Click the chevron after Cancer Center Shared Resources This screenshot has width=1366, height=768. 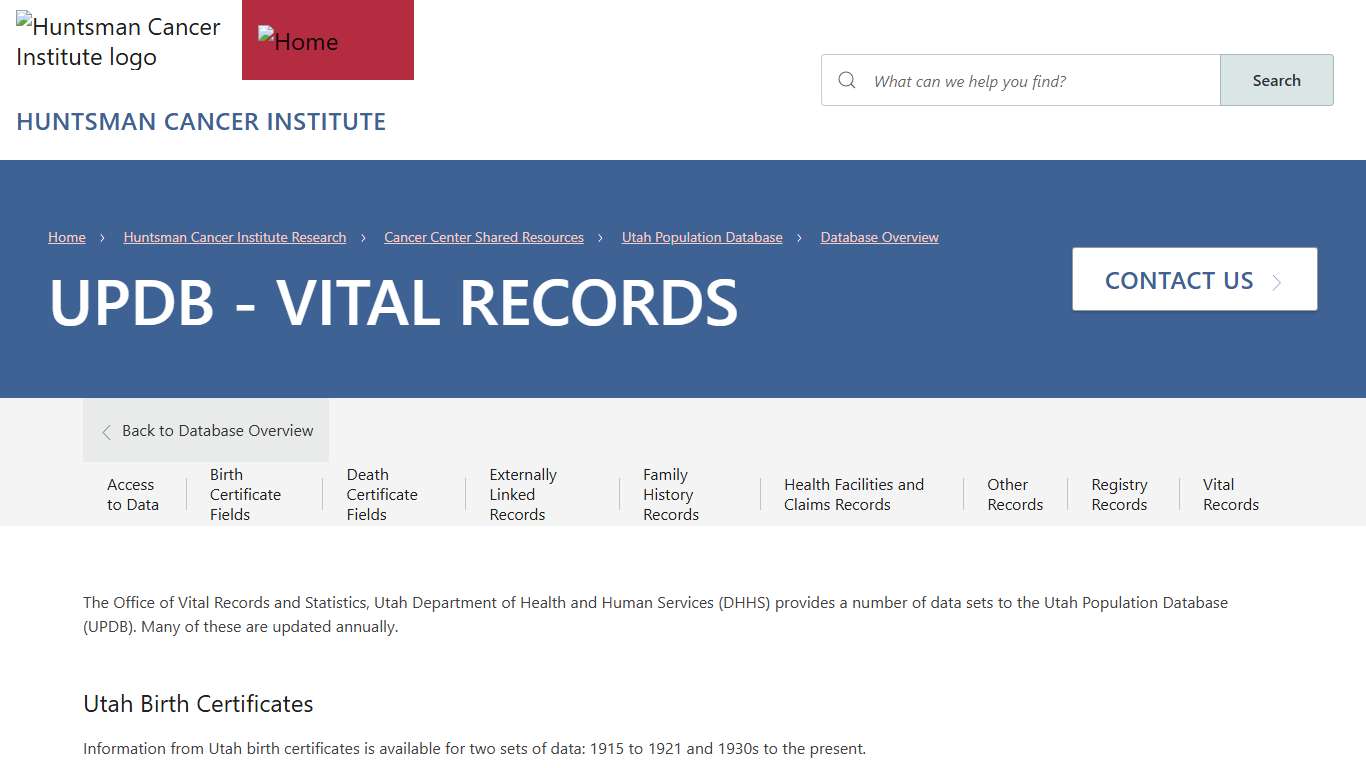pos(600,237)
